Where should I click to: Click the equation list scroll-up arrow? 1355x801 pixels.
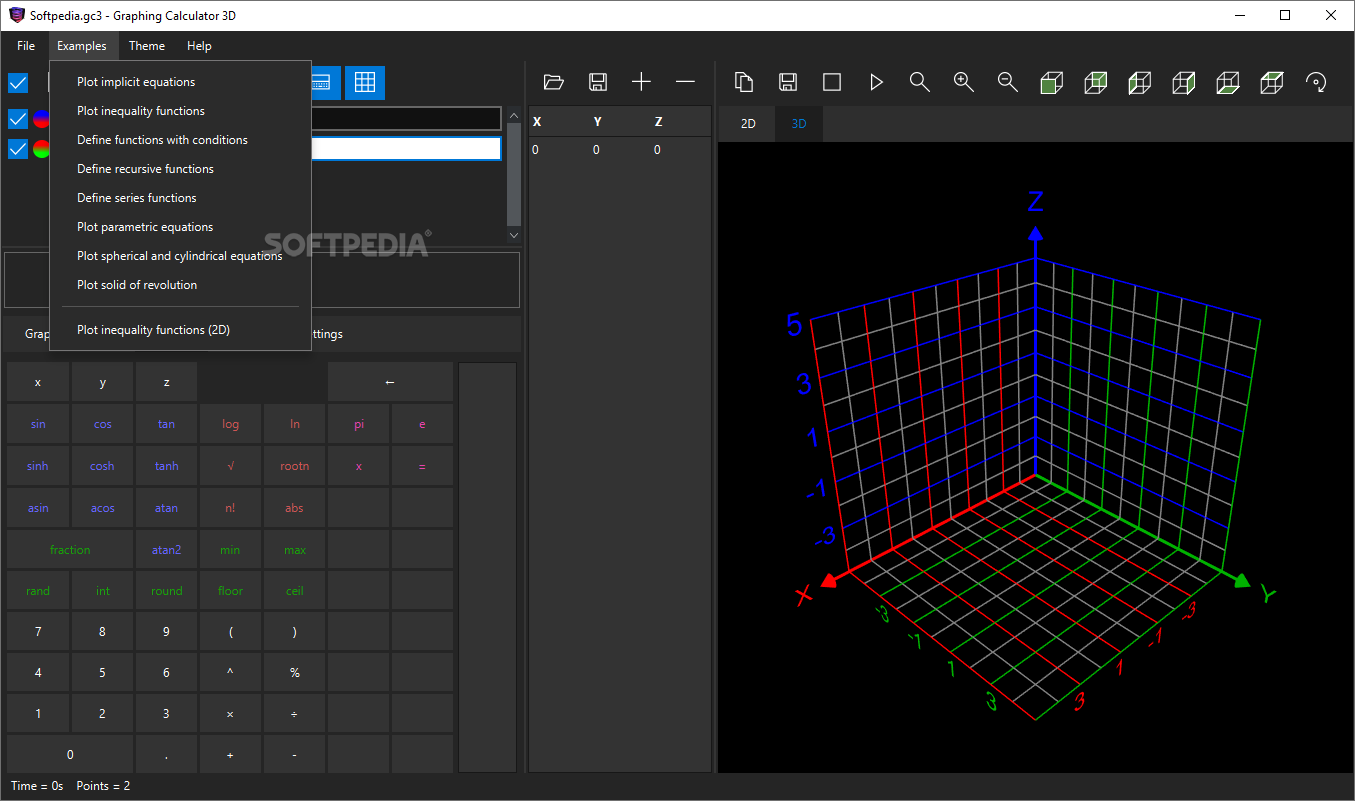(x=514, y=115)
